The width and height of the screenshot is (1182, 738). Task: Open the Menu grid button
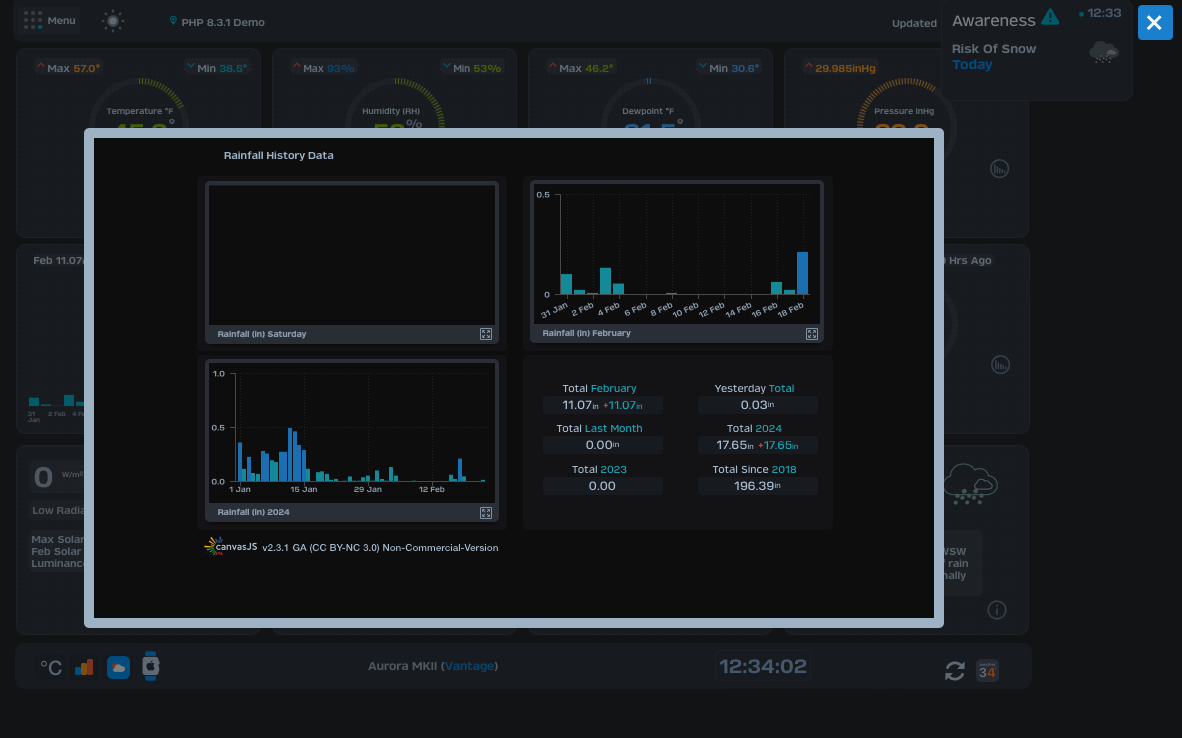[50, 20]
